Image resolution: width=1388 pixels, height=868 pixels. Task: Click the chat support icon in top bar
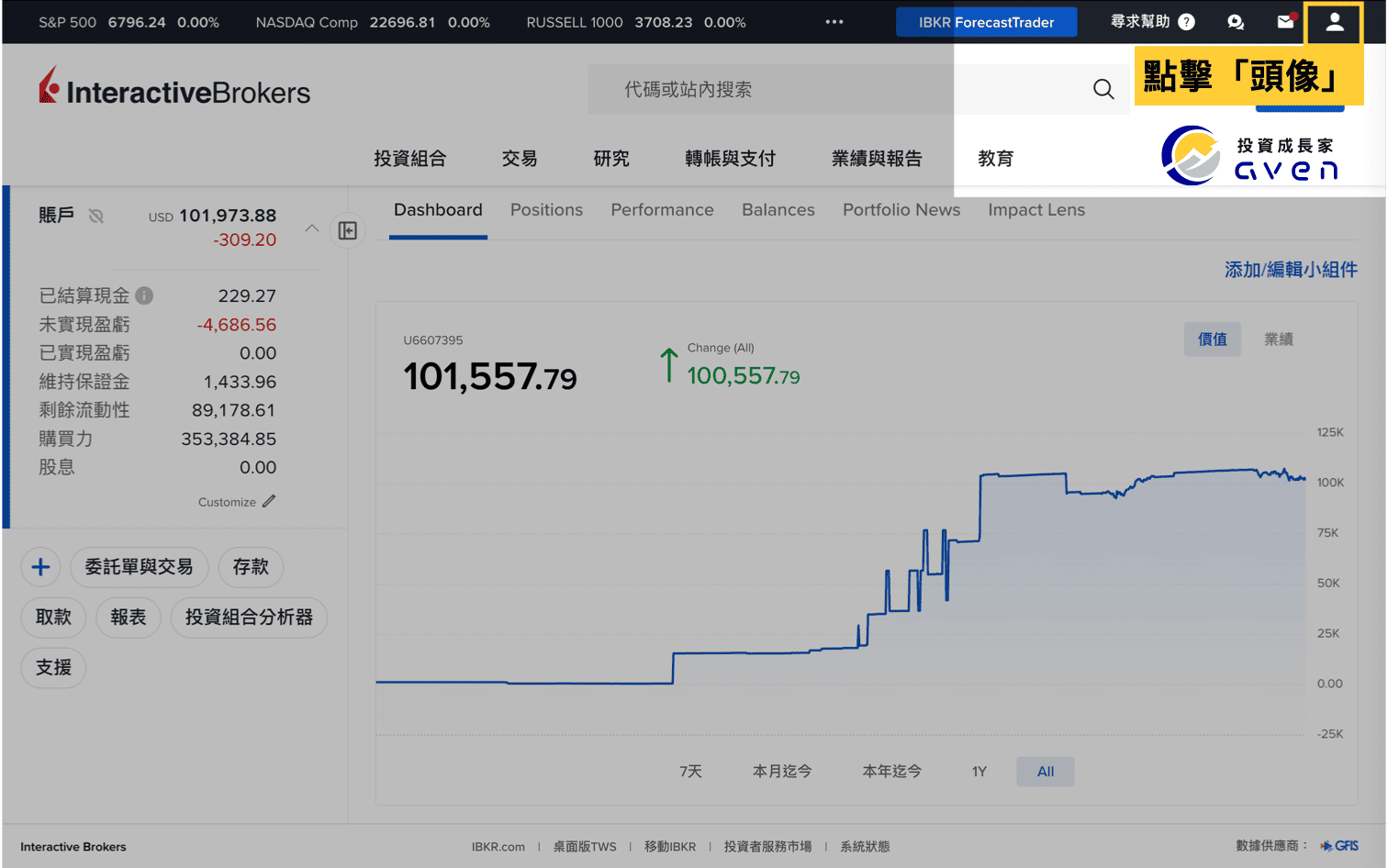(1235, 22)
